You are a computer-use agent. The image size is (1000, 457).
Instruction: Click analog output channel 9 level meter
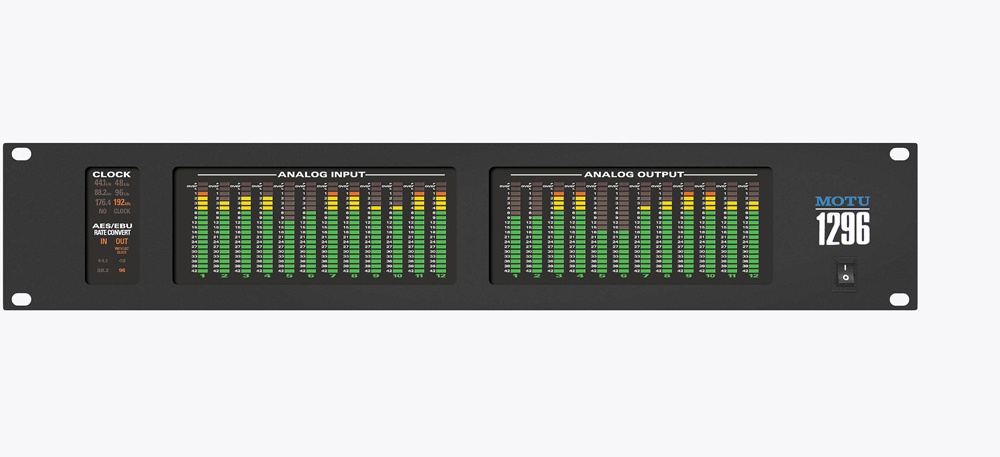[x=689, y=228]
